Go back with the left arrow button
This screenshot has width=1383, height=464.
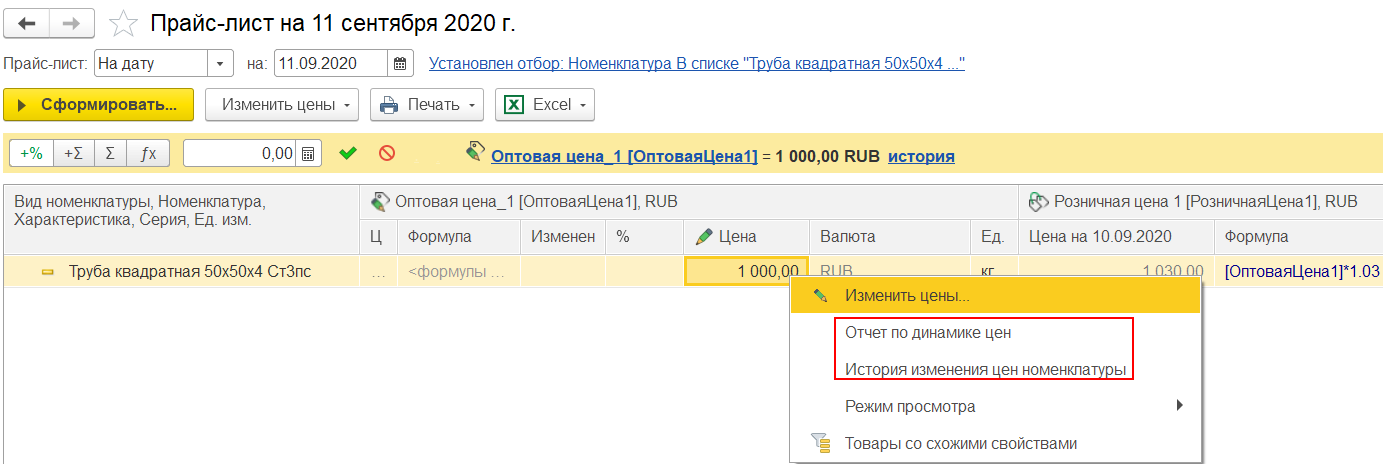point(27,21)
